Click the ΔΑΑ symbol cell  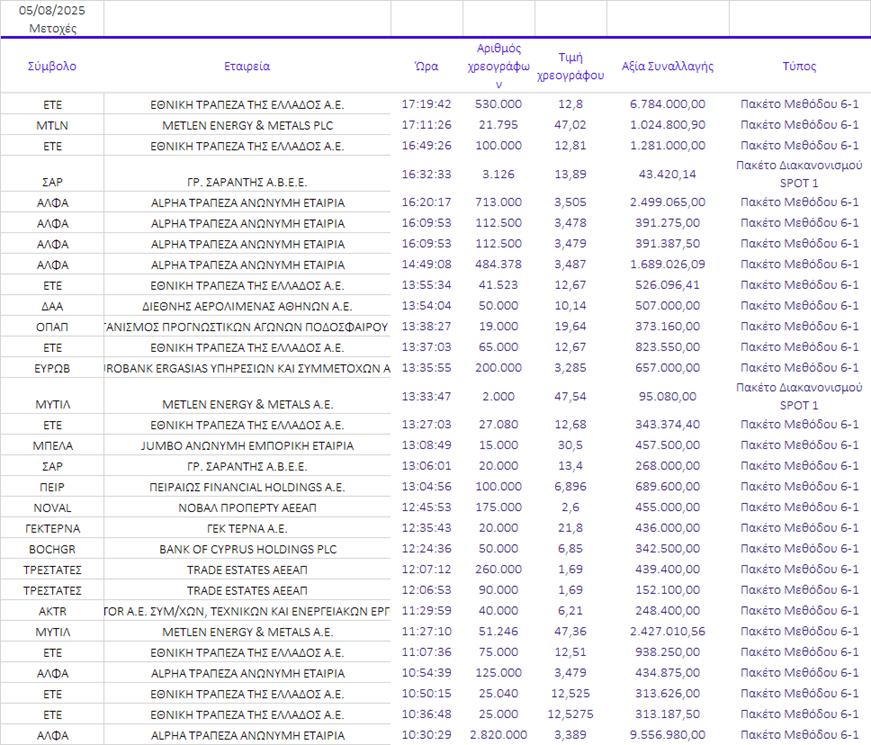click(52, 306)
